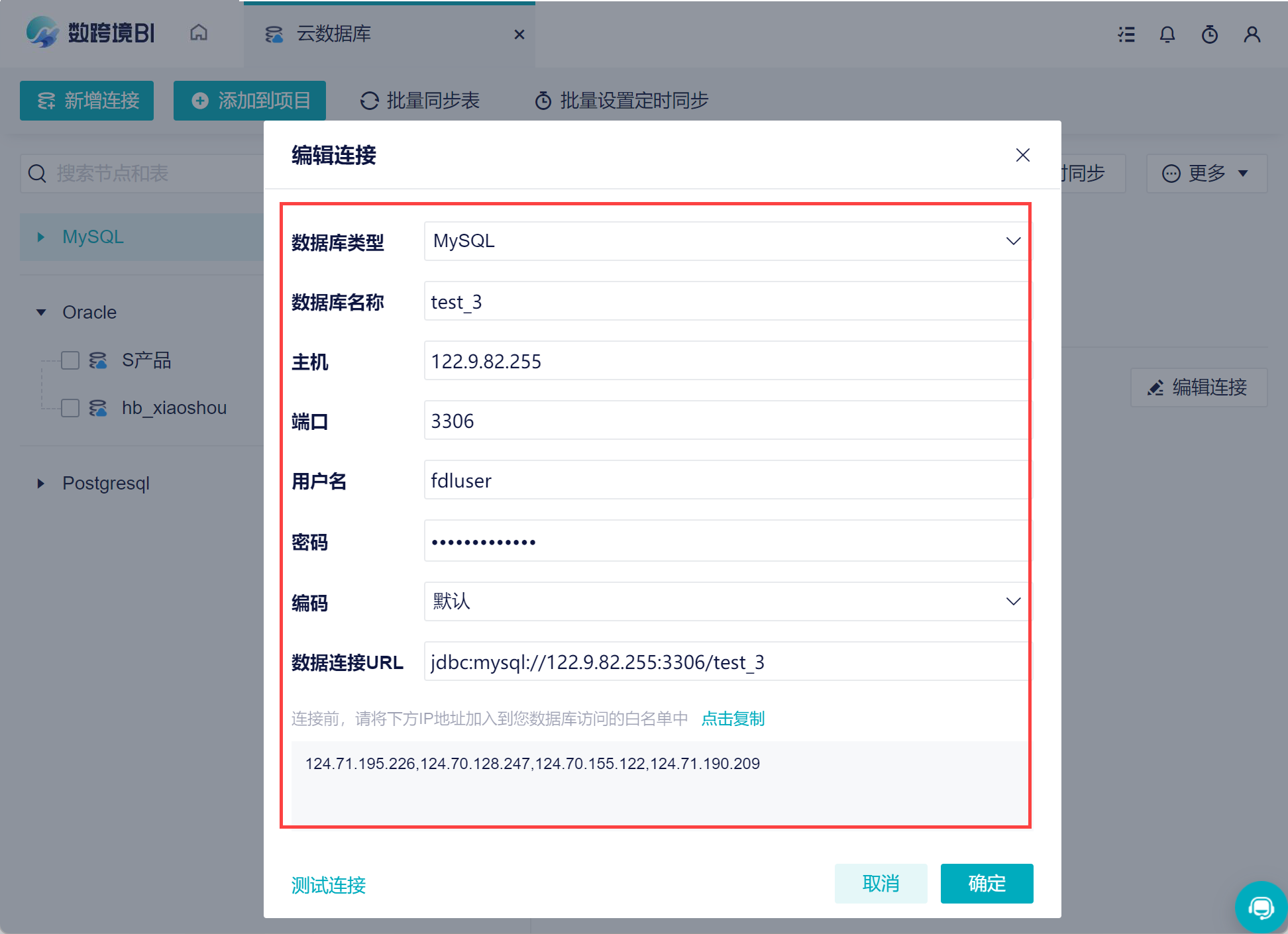
Task: Collapse the Oracle tree node
Action: coord(41,312)
